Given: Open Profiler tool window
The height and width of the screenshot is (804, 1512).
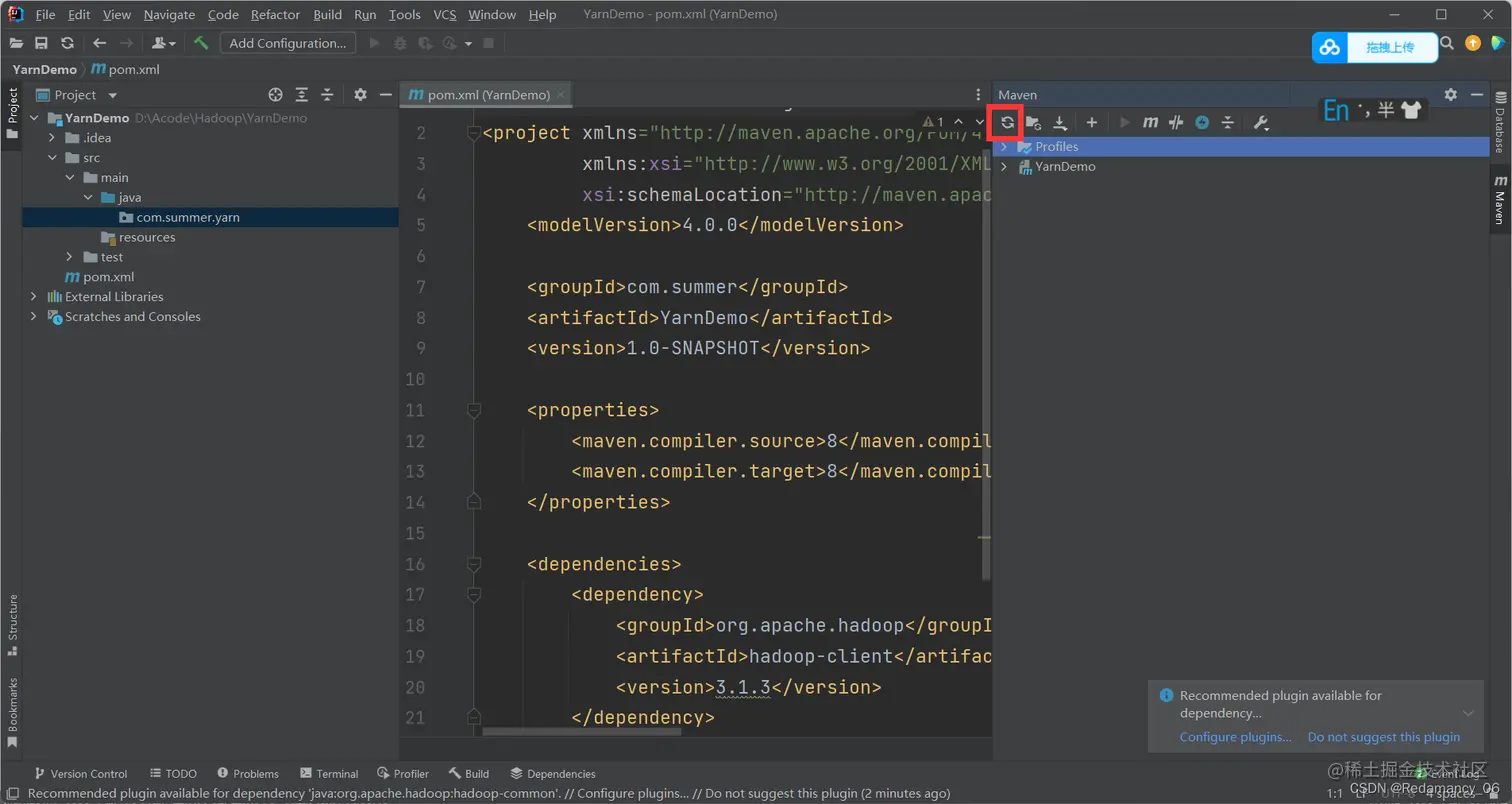Looking at the screenshot, I should pos(403,773).
